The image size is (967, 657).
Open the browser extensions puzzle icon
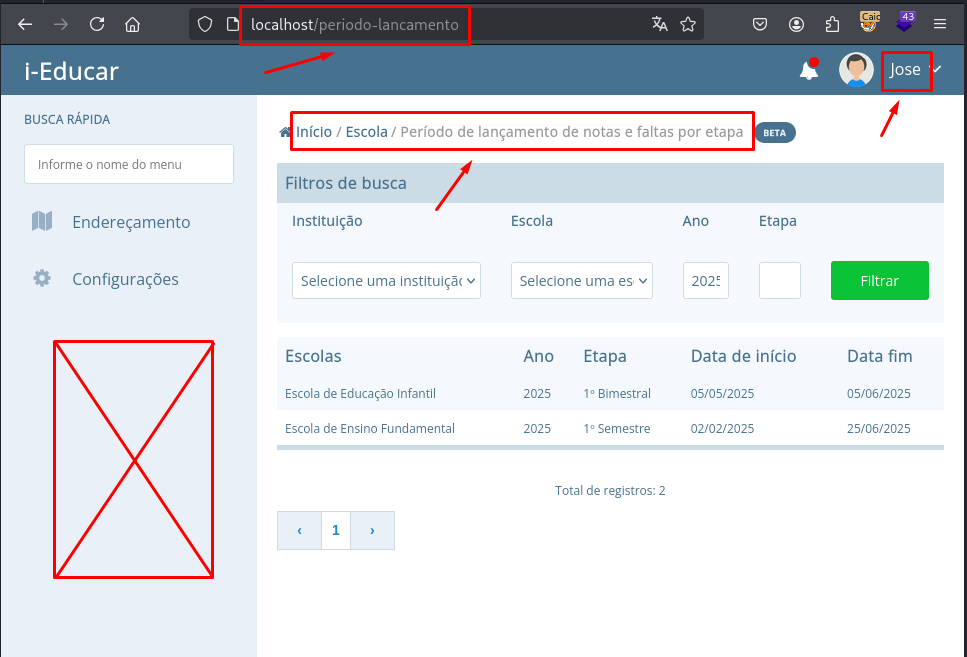click(832, 24)
